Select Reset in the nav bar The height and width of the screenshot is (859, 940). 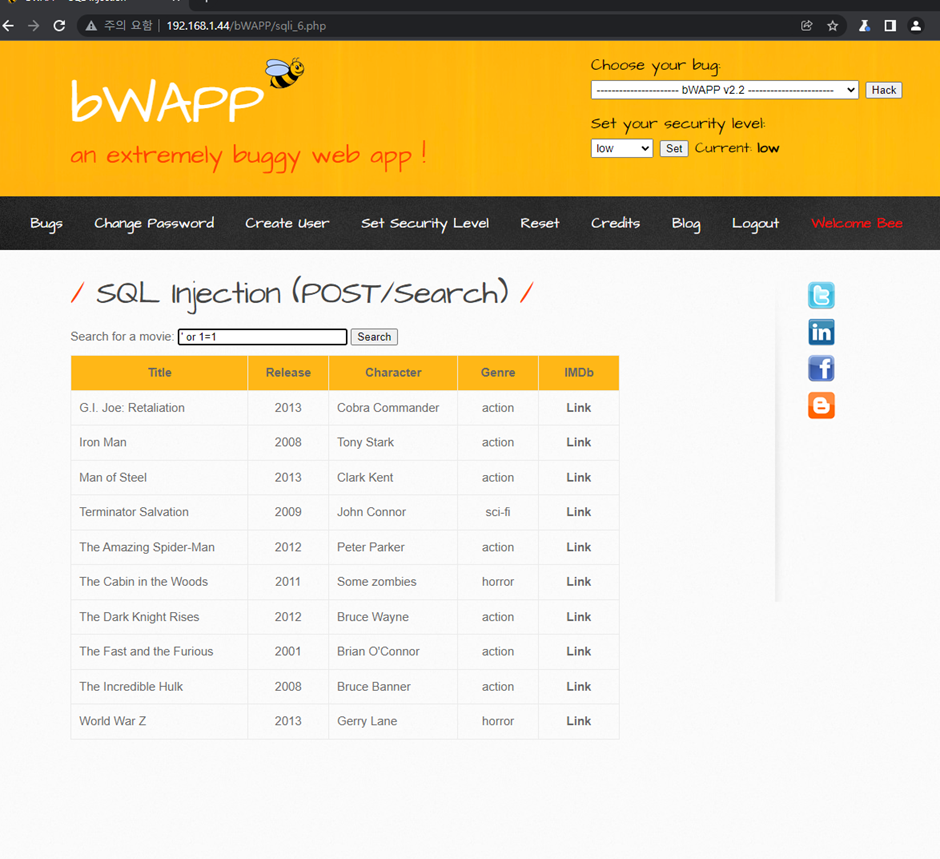[x=540, y=223]
